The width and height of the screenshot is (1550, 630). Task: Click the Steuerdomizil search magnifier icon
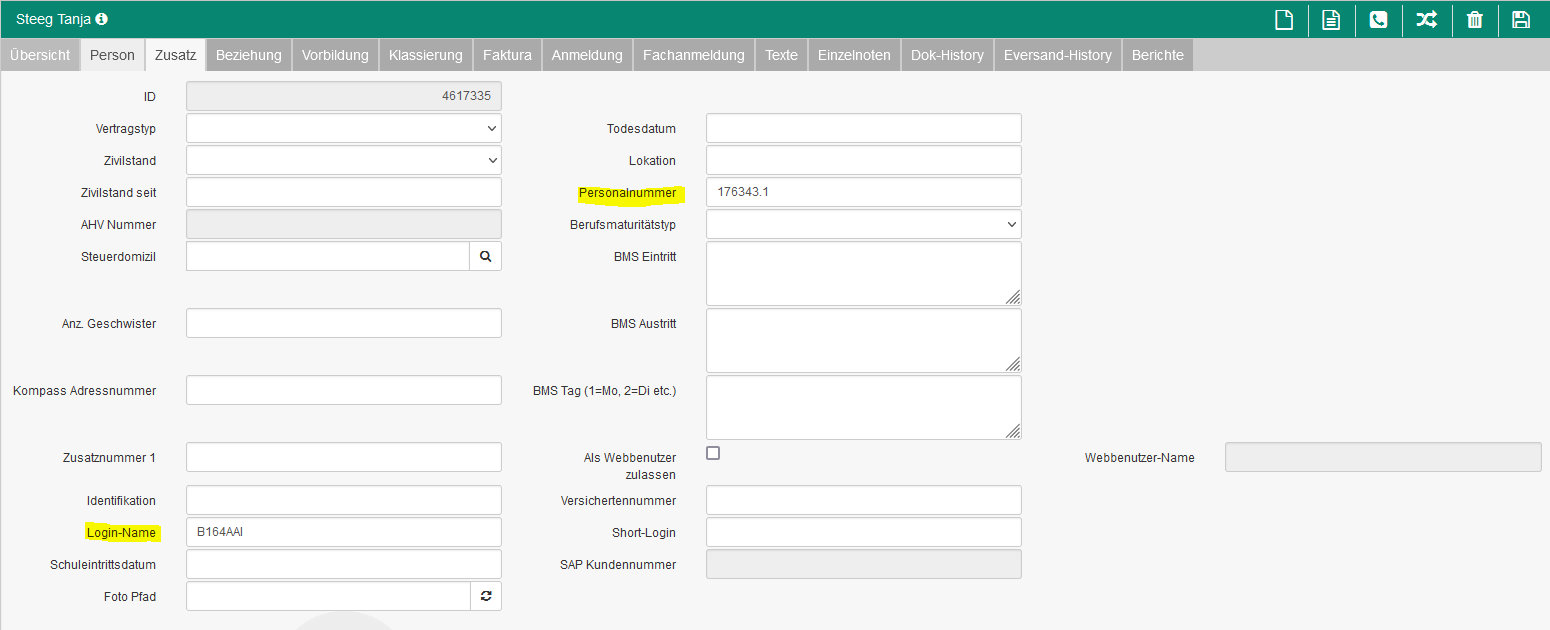pos(485,256)
